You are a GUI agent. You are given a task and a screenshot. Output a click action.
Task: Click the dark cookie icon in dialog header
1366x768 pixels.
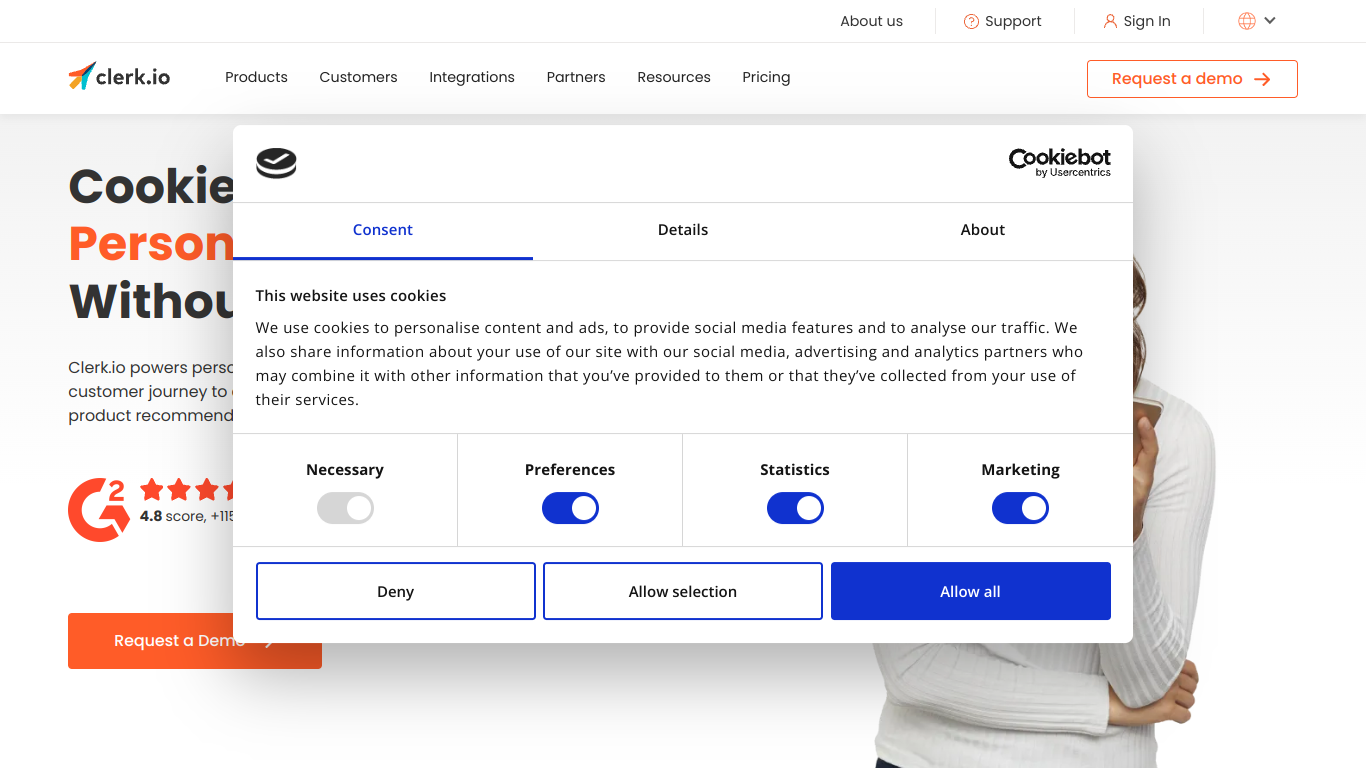click(x=276, y=163)
